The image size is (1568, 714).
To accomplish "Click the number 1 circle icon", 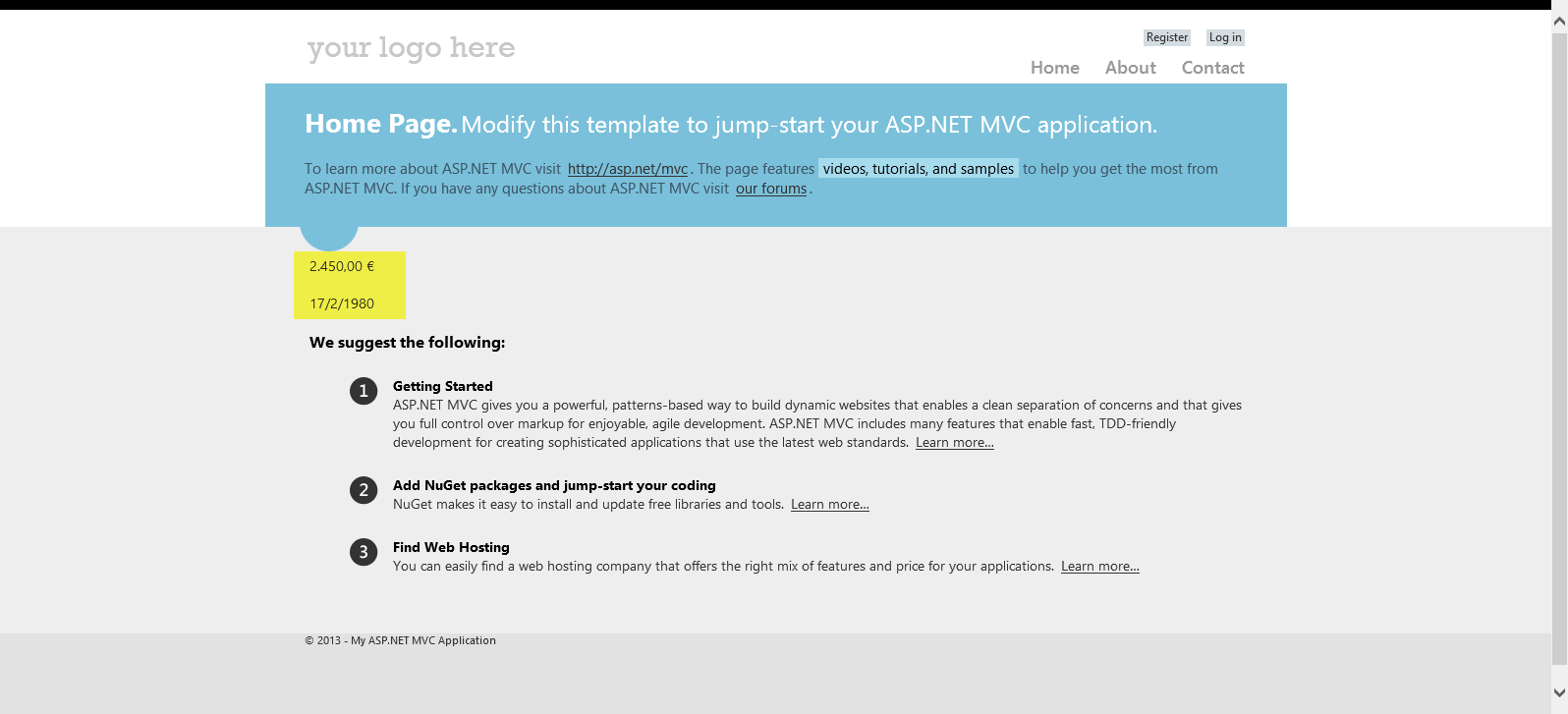I will [x=364, y=391].
